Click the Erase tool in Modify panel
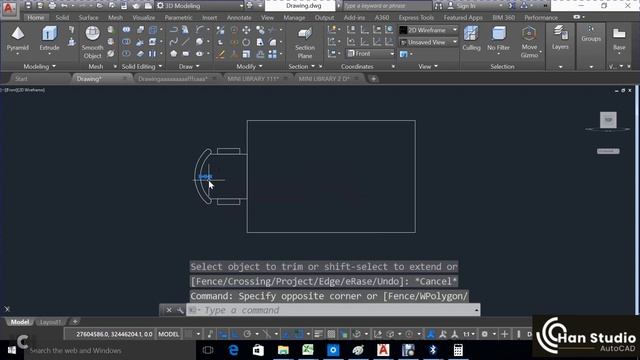 (220, 54)
